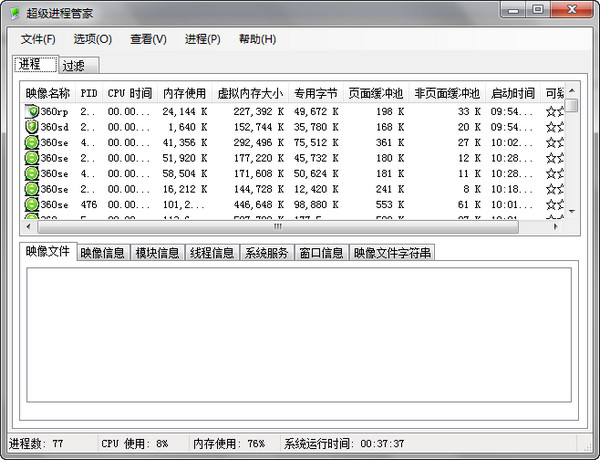Select the 系统服务 tab
This screenshot has width=600, height=460.
point(267,253)
